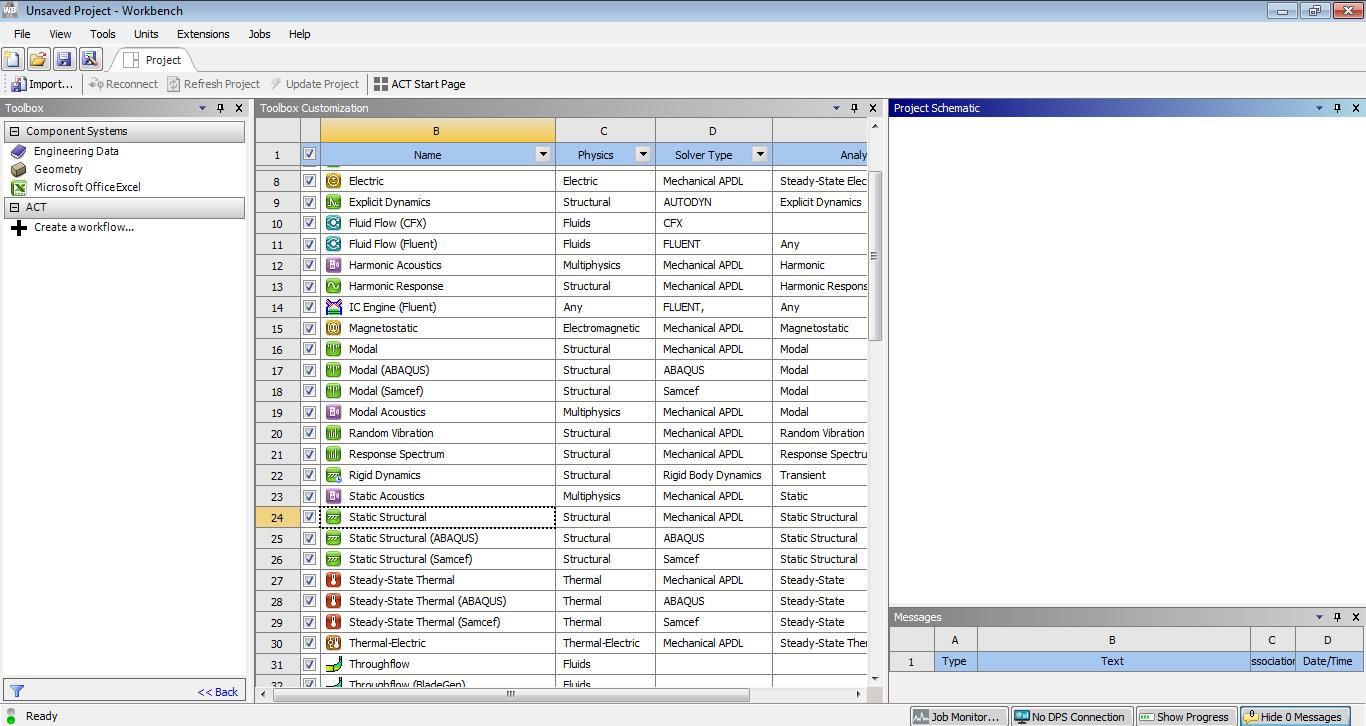Click the Thermal-Electric system icon
Image resolution: width=1366 pixels, height=726 pixels.
(x=334, y=643)
